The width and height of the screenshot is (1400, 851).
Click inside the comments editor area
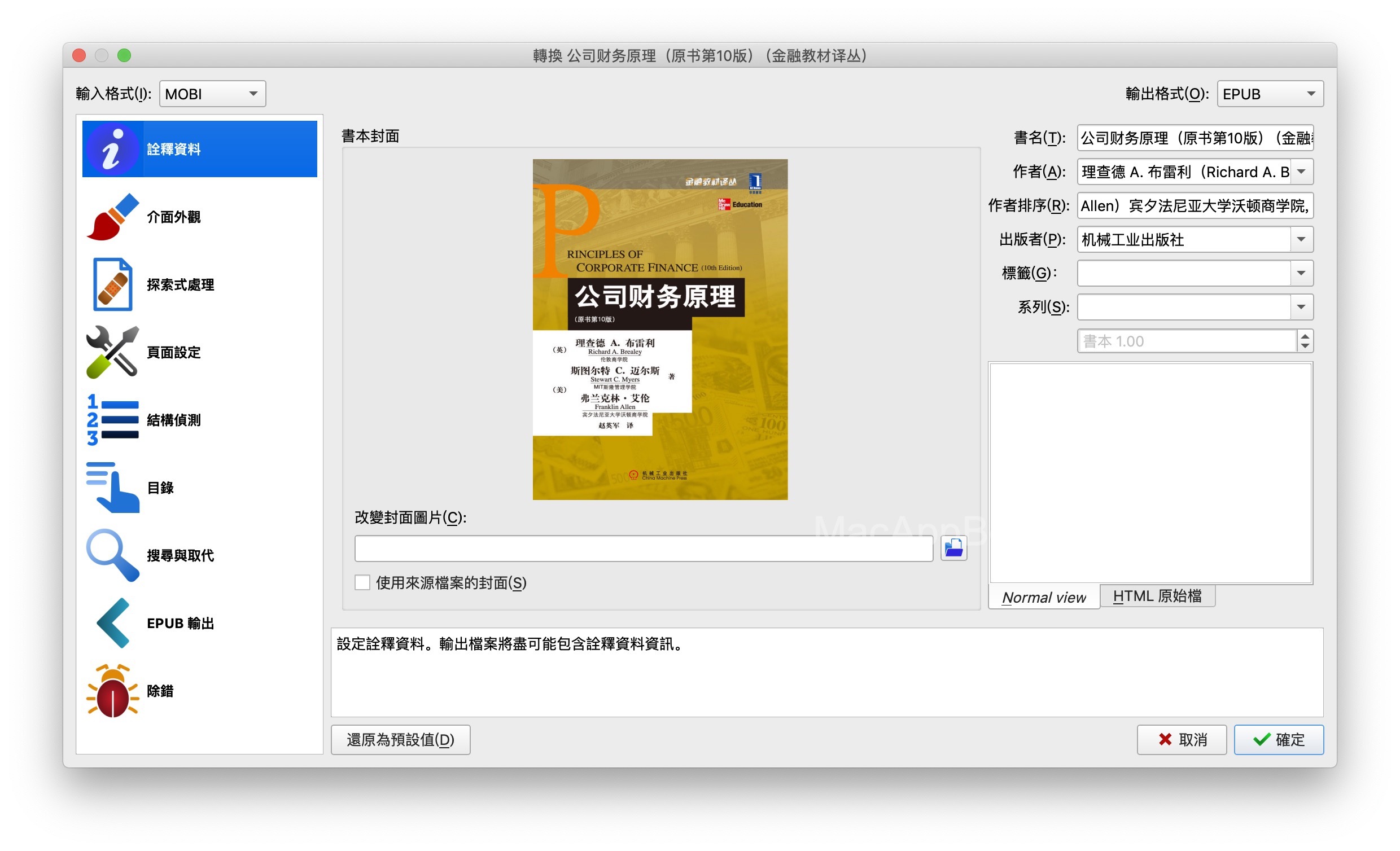[1150, 473]
